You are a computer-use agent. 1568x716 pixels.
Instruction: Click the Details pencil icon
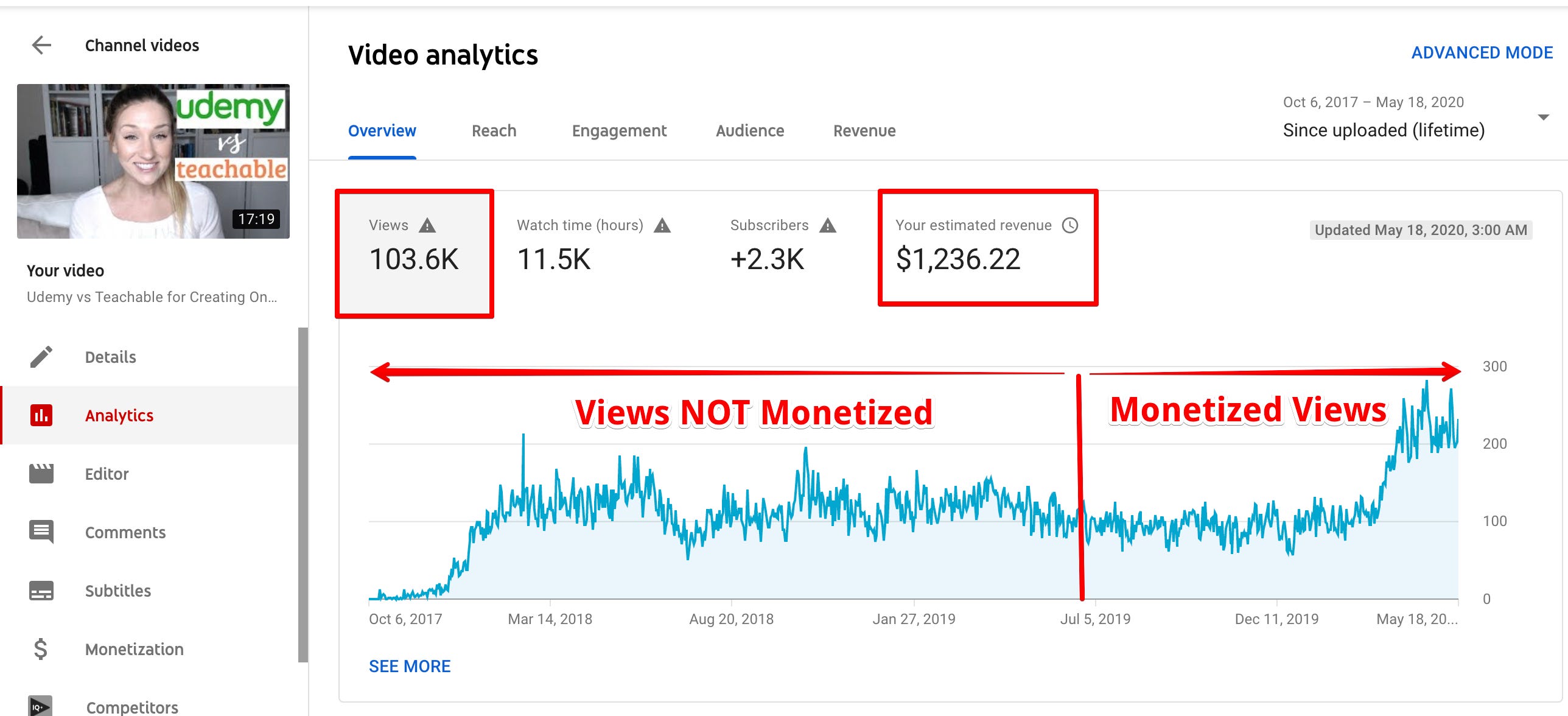41,357
